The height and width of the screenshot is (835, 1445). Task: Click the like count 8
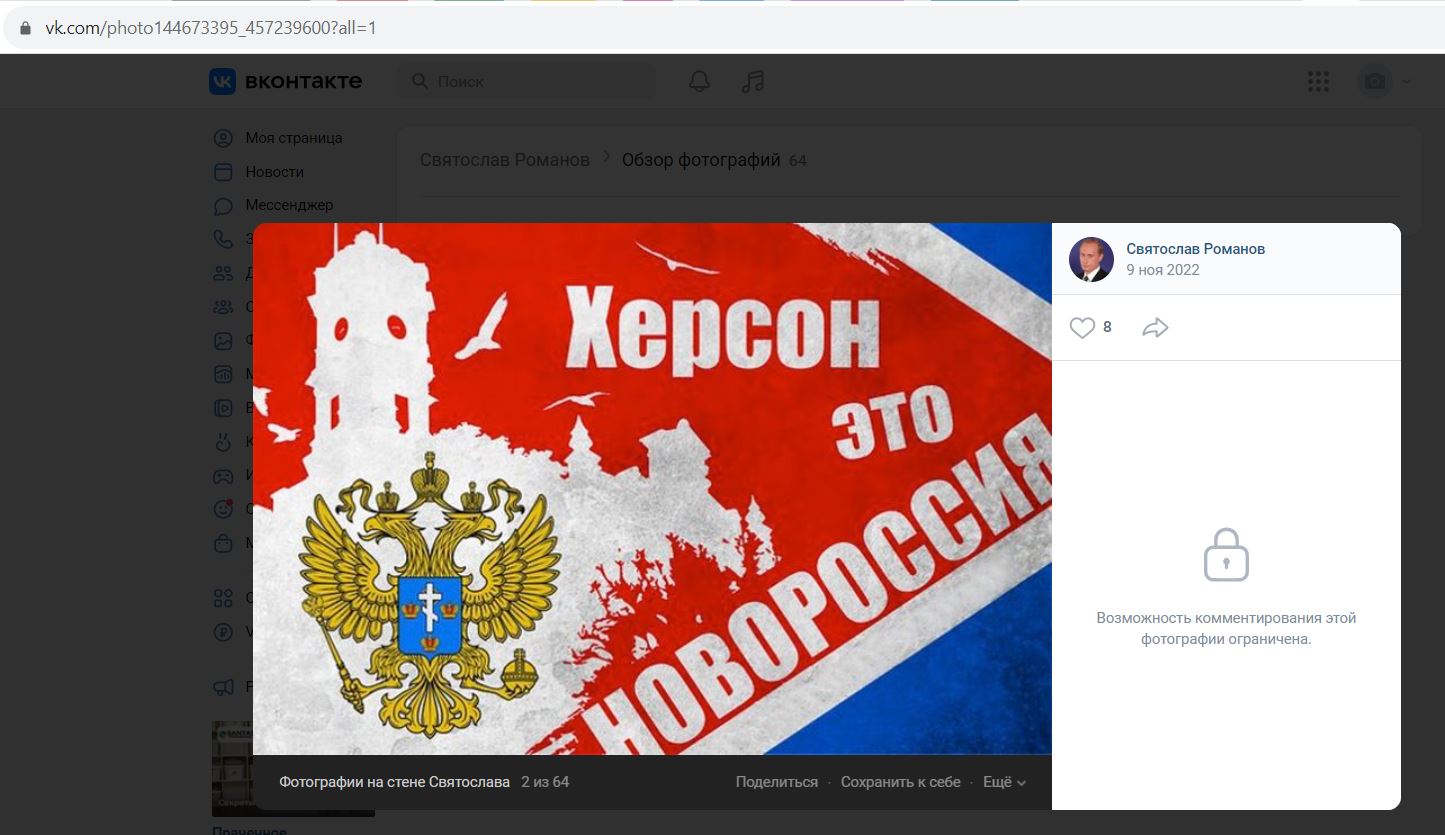(1107, 327)
